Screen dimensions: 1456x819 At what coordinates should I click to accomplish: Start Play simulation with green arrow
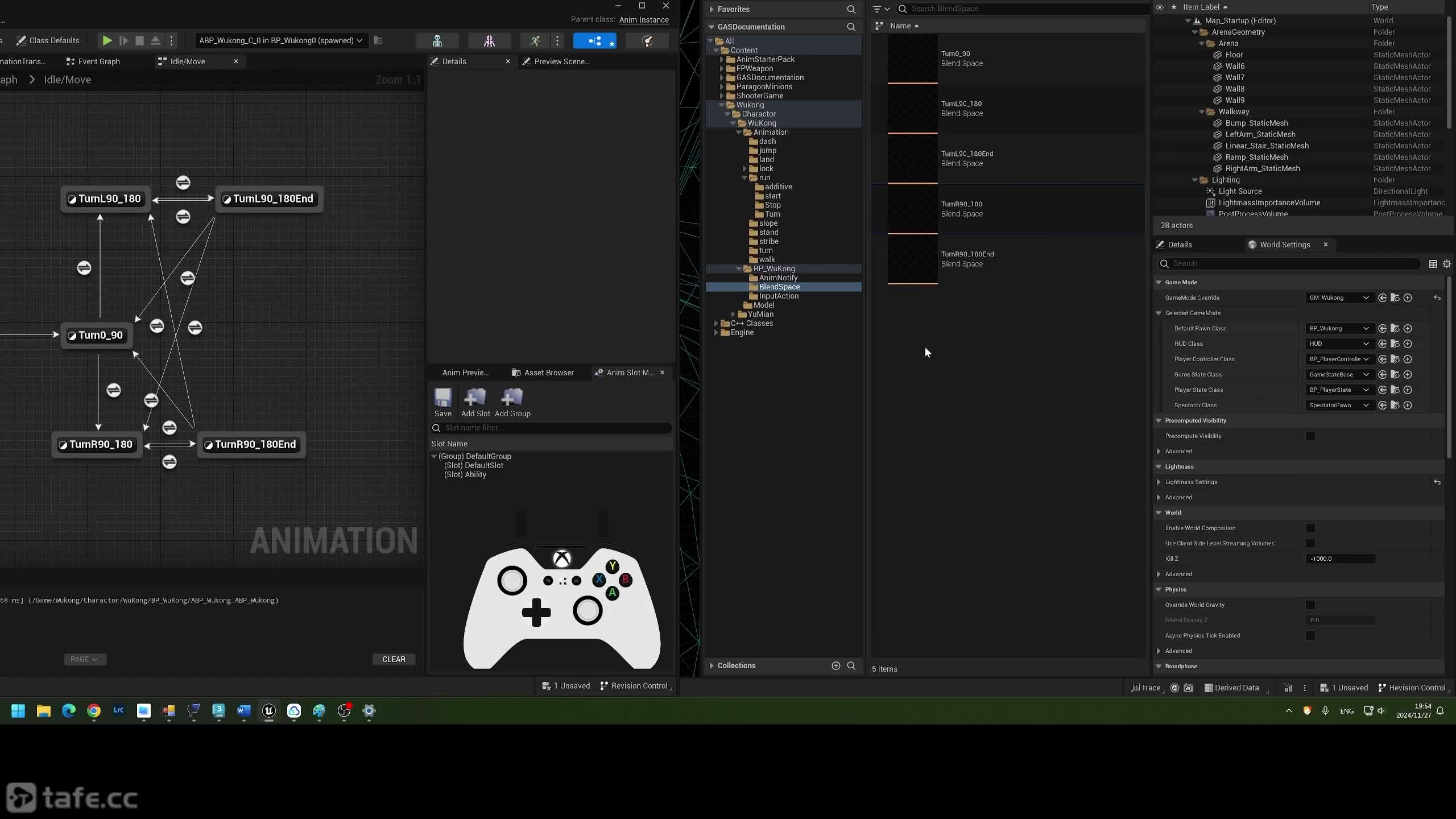[x=107, y=40]
